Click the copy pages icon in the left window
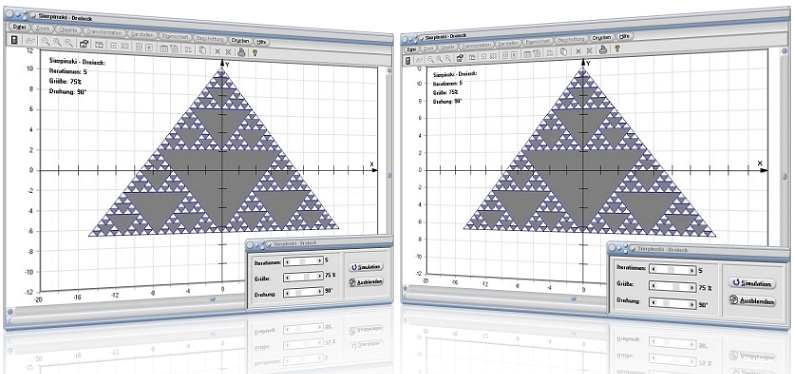This screenshot has width=794, height=374. pyautogui.click(x=202, y=50)
